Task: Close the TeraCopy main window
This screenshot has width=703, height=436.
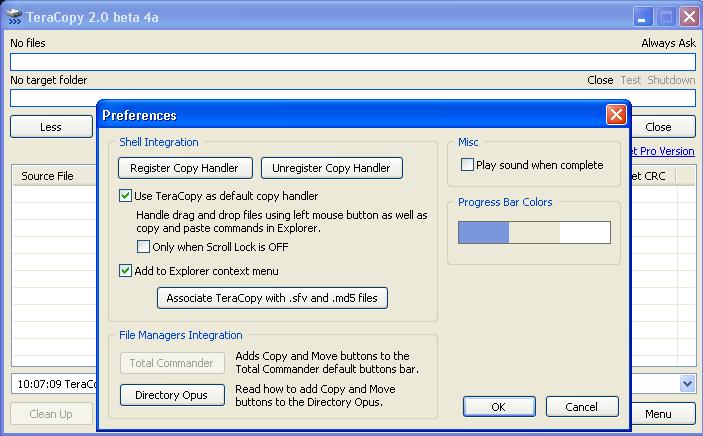Action: coord(689,17)
